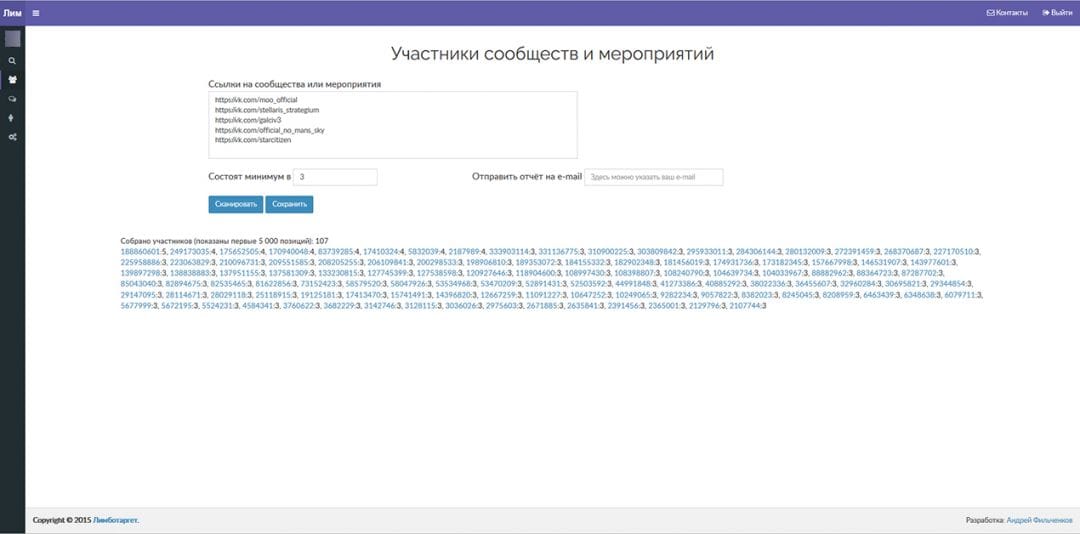Screen dimensions: 1080x534
Task: Open the Лимботаргет footer link
Action: (115, 520)
